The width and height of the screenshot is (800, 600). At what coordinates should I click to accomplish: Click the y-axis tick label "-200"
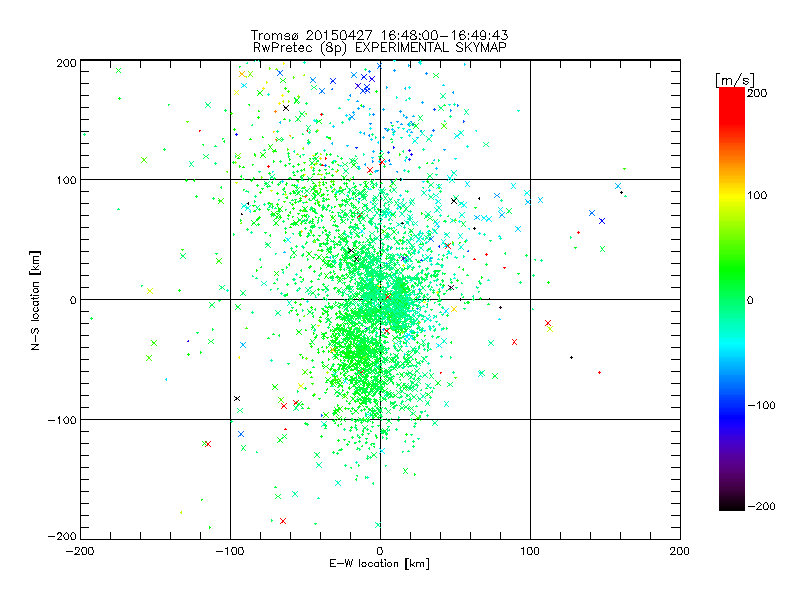62,536
